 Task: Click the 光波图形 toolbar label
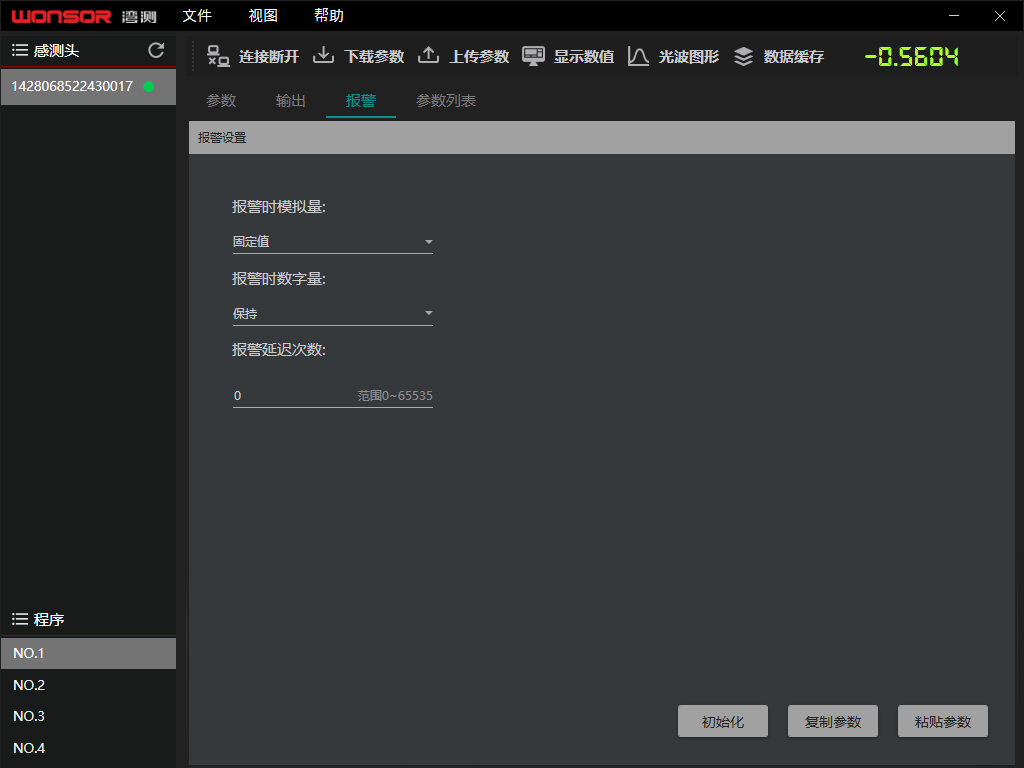tap(689, 57)
